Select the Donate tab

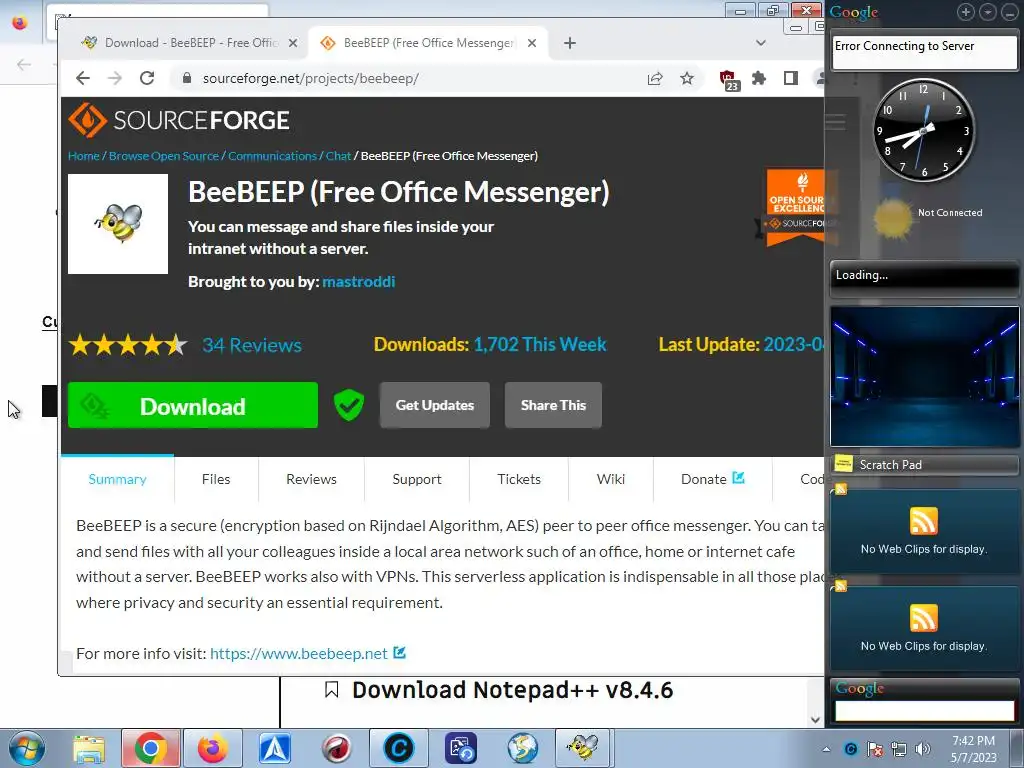(x=712, y=479)
